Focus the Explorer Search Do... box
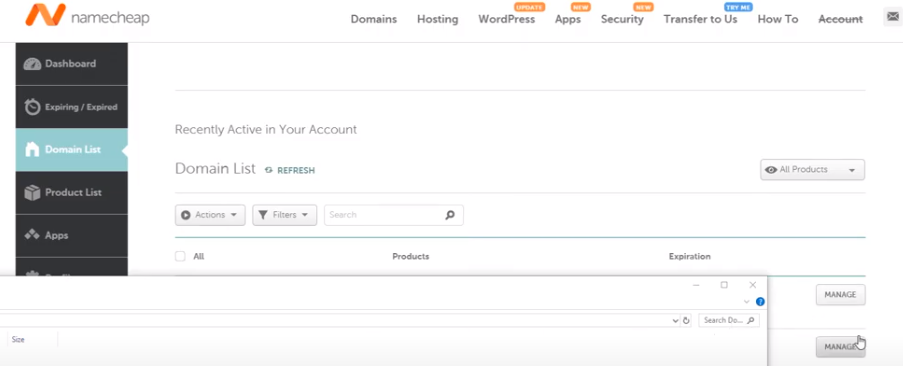The image size is (903, 366). (x=729, y=321)
